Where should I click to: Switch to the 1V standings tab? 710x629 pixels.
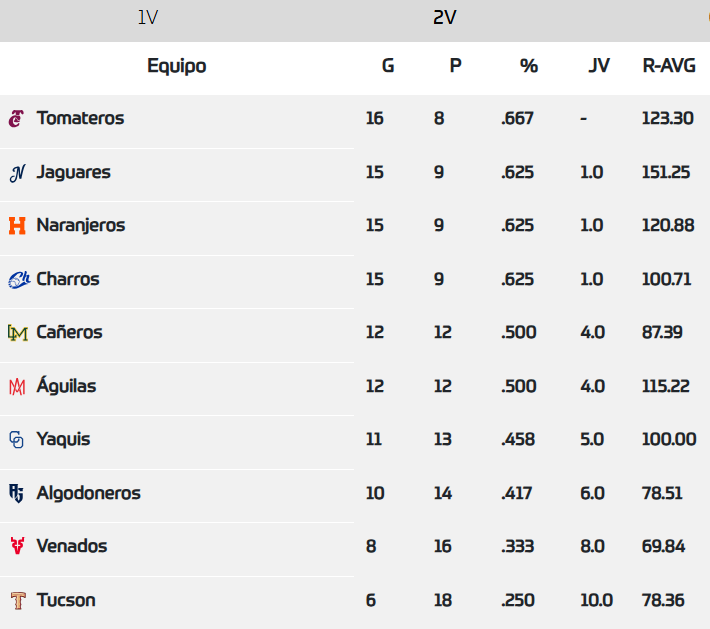click(148, 18)
